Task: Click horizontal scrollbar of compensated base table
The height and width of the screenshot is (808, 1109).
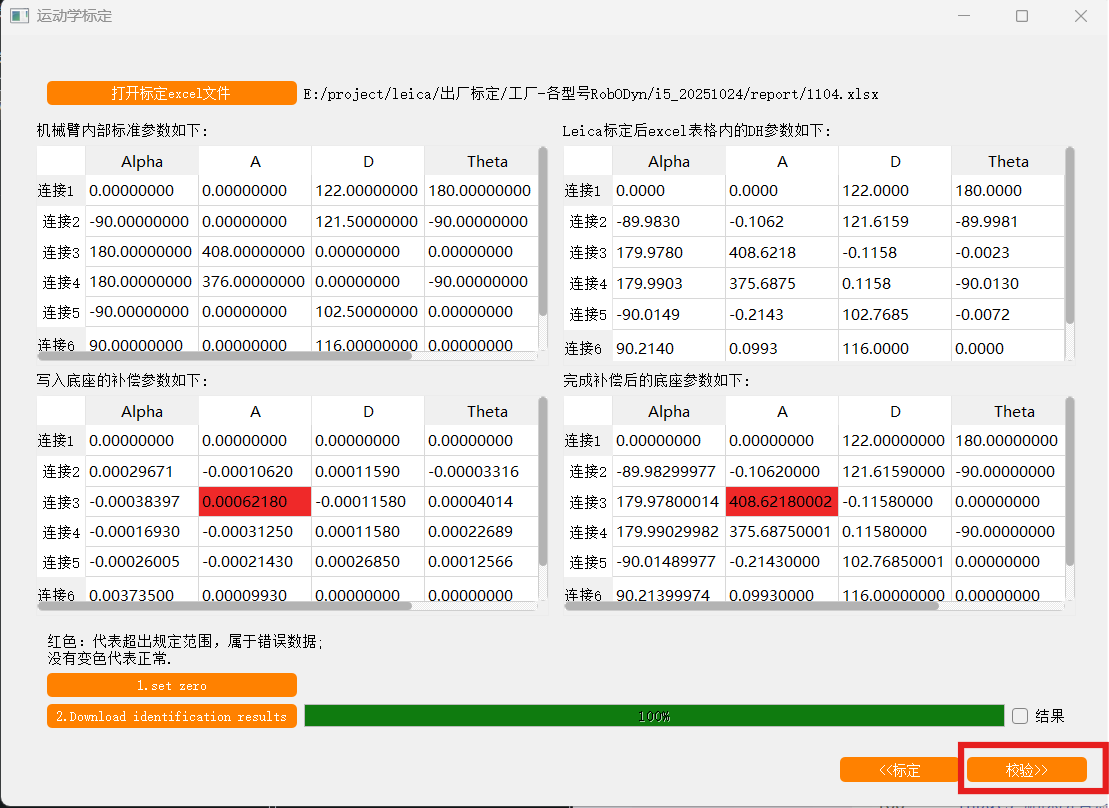Action: click(x=752, y=605)
